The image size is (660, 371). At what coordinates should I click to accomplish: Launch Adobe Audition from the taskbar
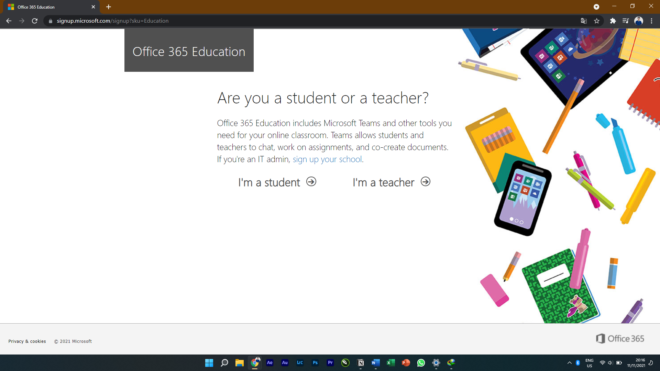tap(285, 363)
